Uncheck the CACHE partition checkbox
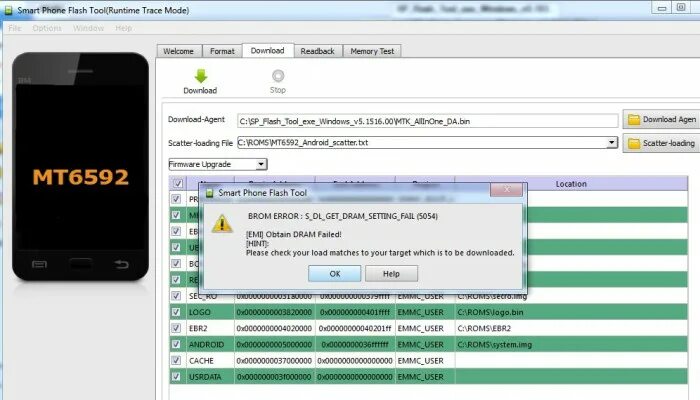Screen dimensions: 700x400 coord(176,360)
